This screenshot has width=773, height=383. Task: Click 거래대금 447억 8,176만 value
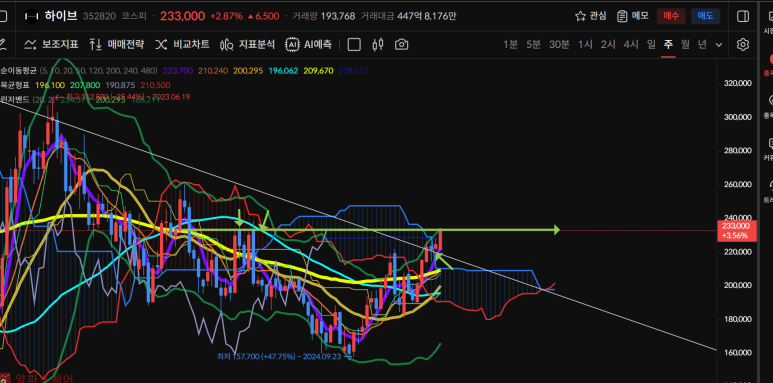point(426,16)
